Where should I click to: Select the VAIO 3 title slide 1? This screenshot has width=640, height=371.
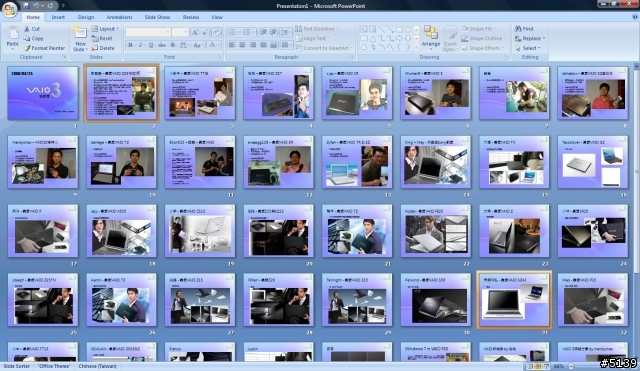click(x=42, y=93)
